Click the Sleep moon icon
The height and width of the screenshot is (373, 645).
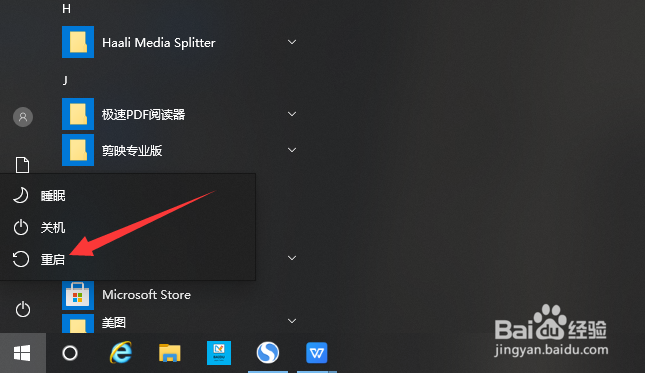click(21, 195)
